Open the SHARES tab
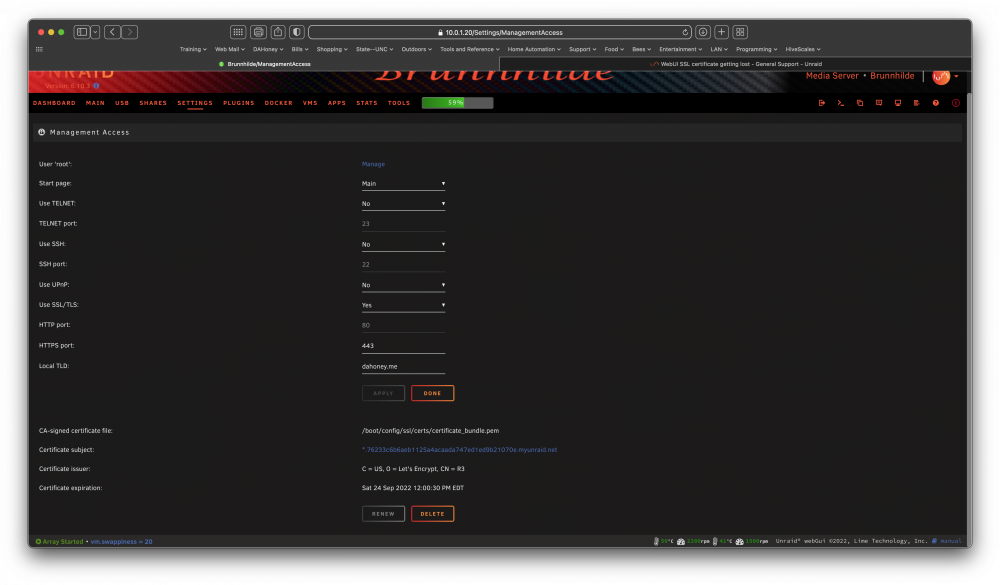Screen dimensions: 1000x585 click(153, 103)
